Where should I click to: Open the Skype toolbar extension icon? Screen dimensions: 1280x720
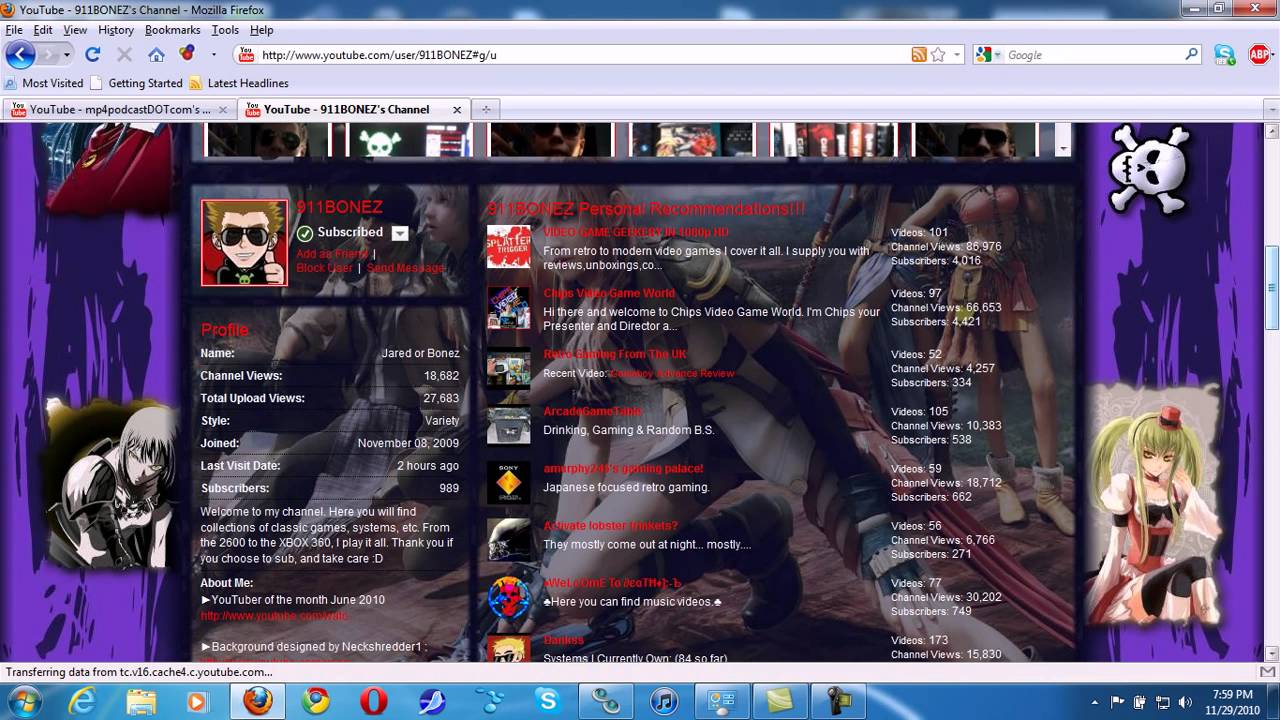(1224, 55)
